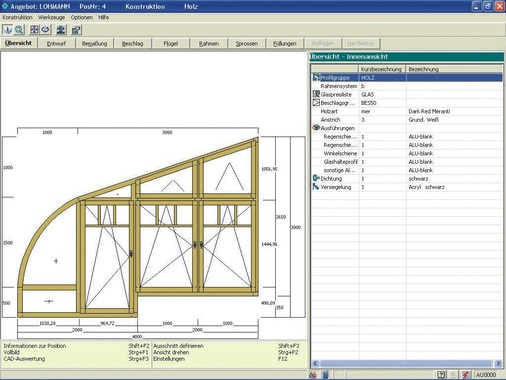This screenshot has height=380, width=506.
Task: Click the horizontal scrollbar left arrow
Action: pyautogui.click(x=315, y=363)
